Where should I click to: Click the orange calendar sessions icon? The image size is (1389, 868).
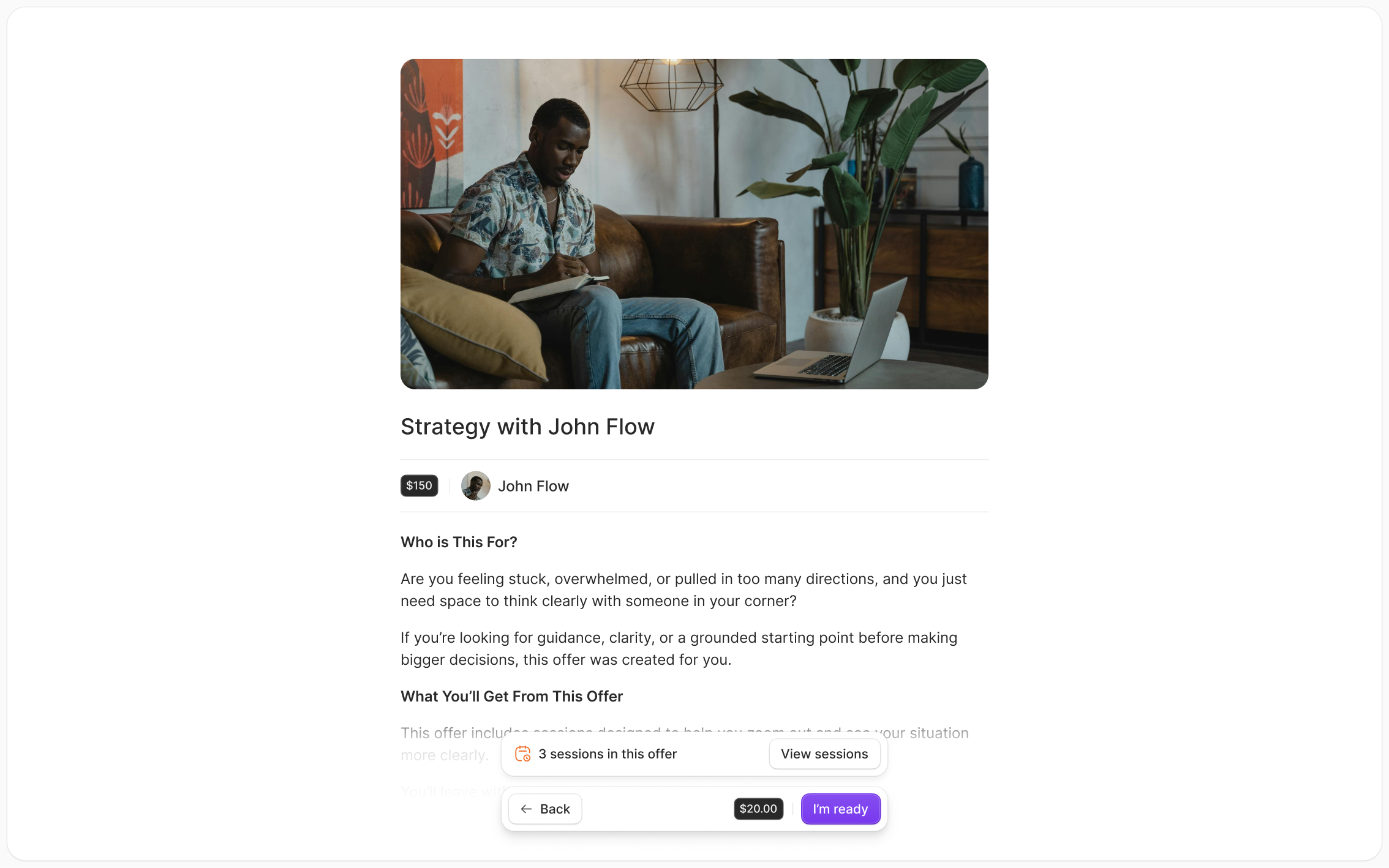click(x=522, y=754)
